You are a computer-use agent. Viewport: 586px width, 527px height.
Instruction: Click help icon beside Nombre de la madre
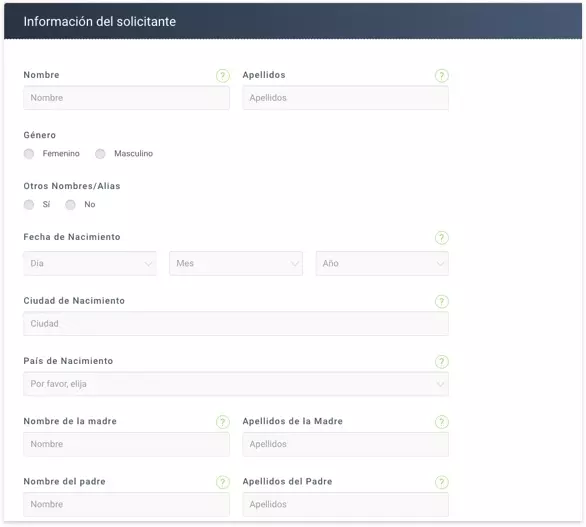click(222, 422)
